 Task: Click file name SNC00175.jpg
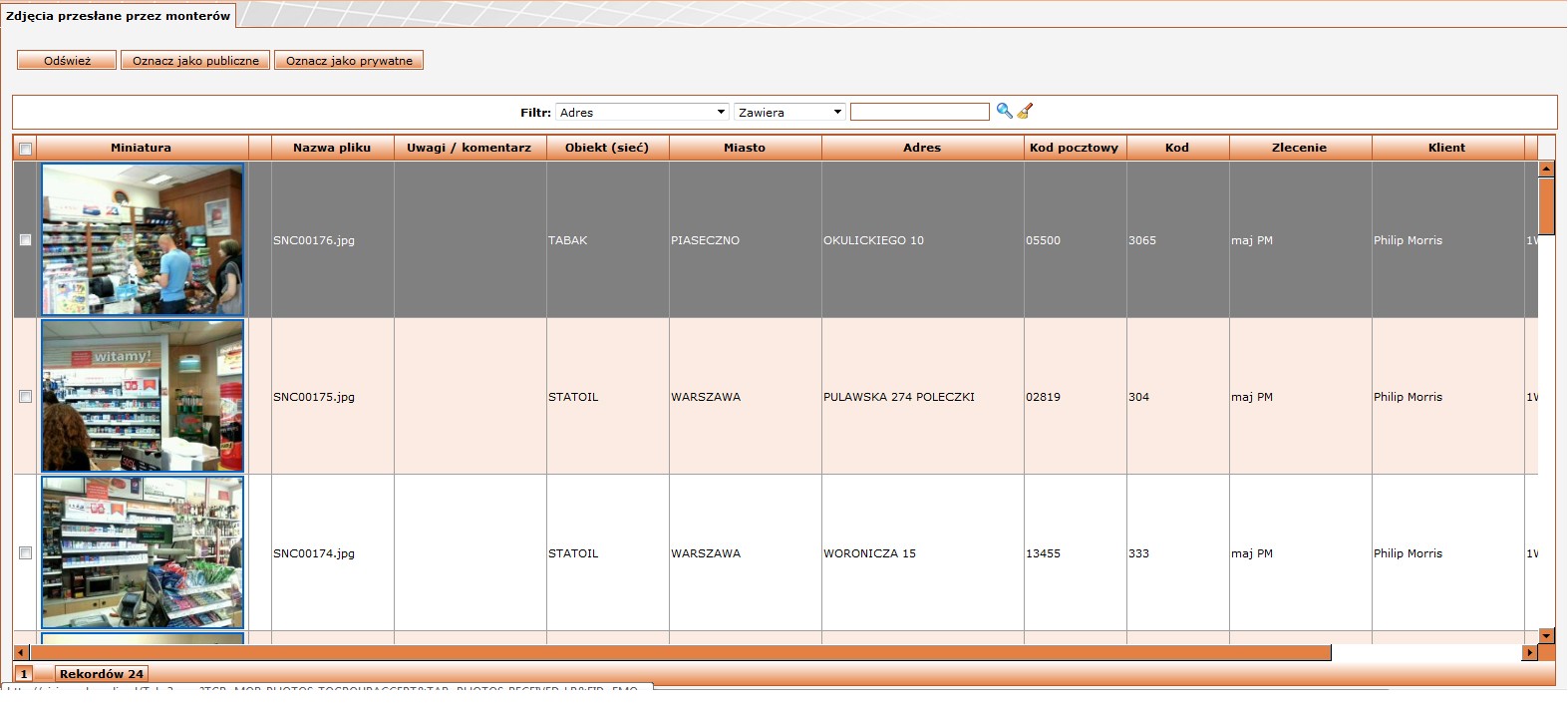tap(314, 397)
